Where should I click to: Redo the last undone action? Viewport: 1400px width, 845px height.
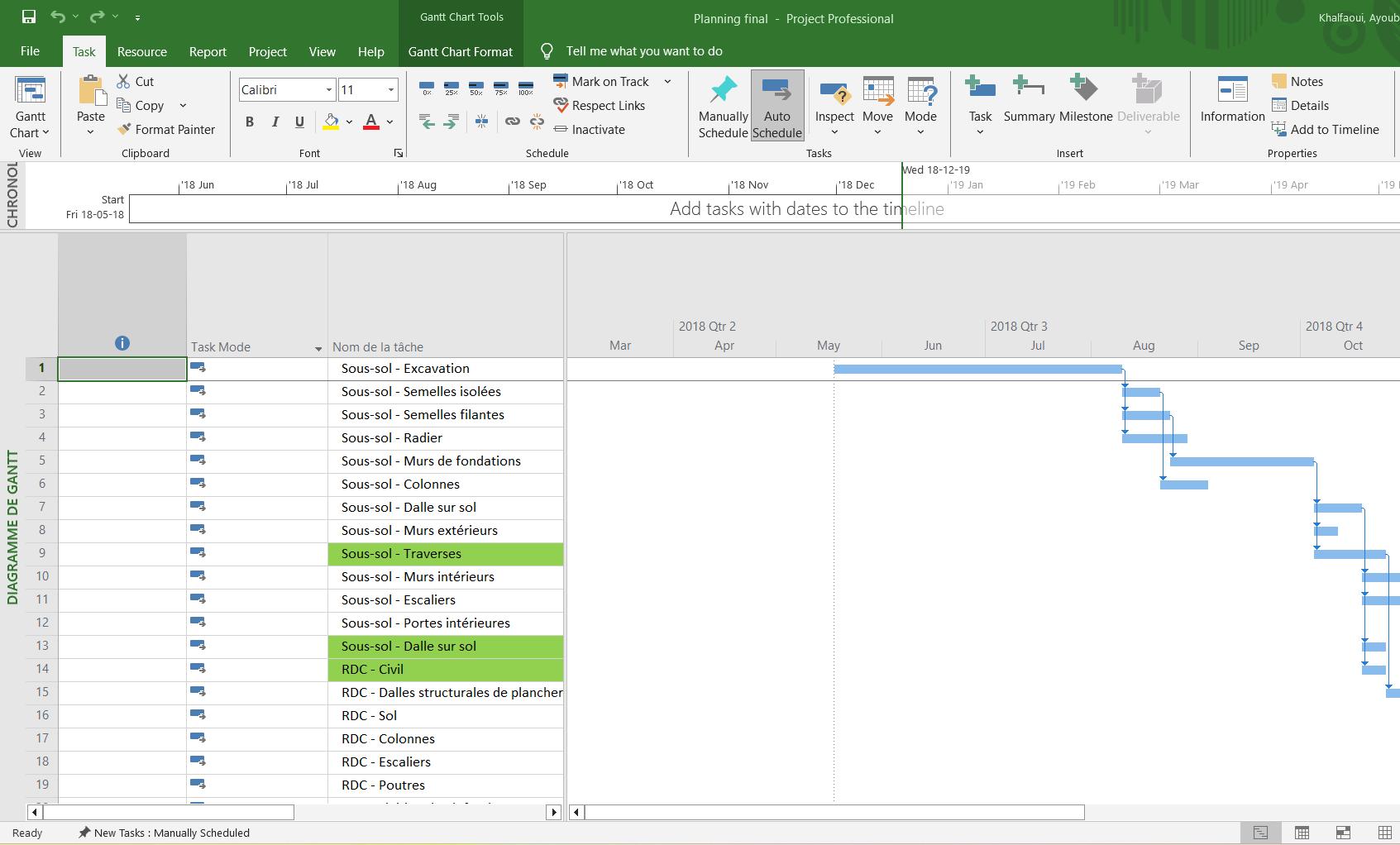coord(97,17)
